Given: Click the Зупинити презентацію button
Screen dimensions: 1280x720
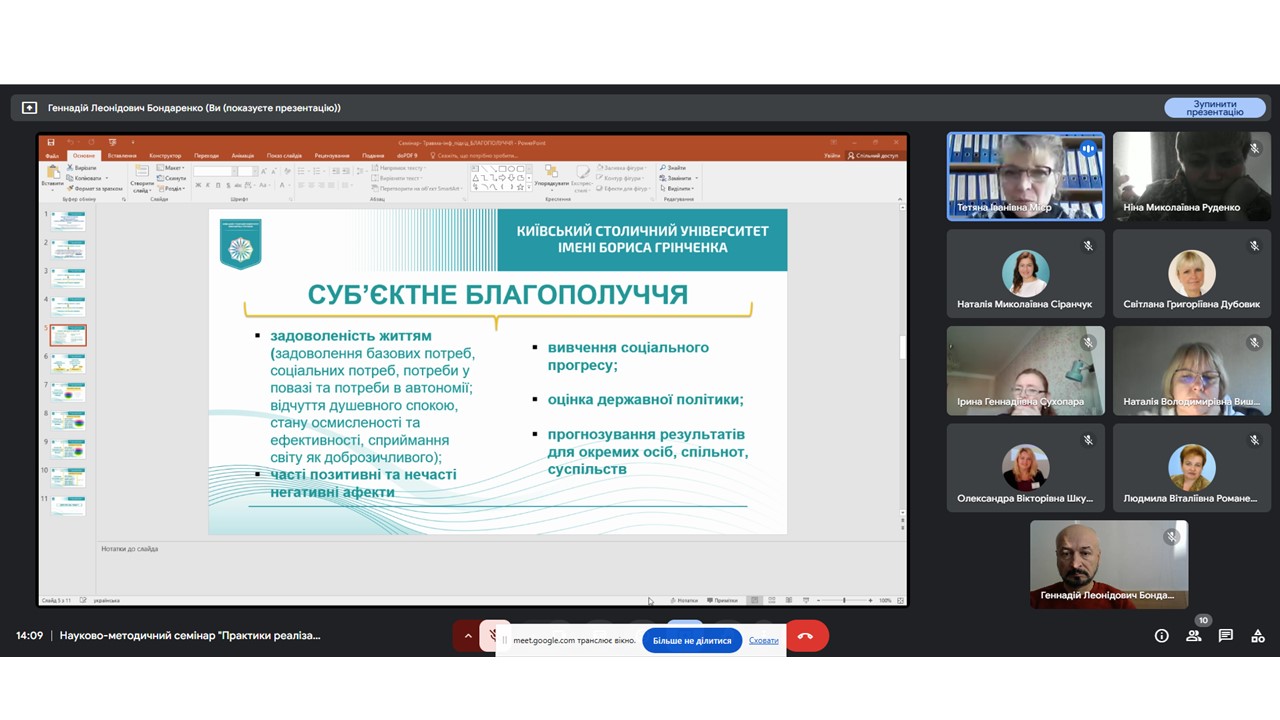Looking at the screenshot, I should click(x=1214, y=108).
